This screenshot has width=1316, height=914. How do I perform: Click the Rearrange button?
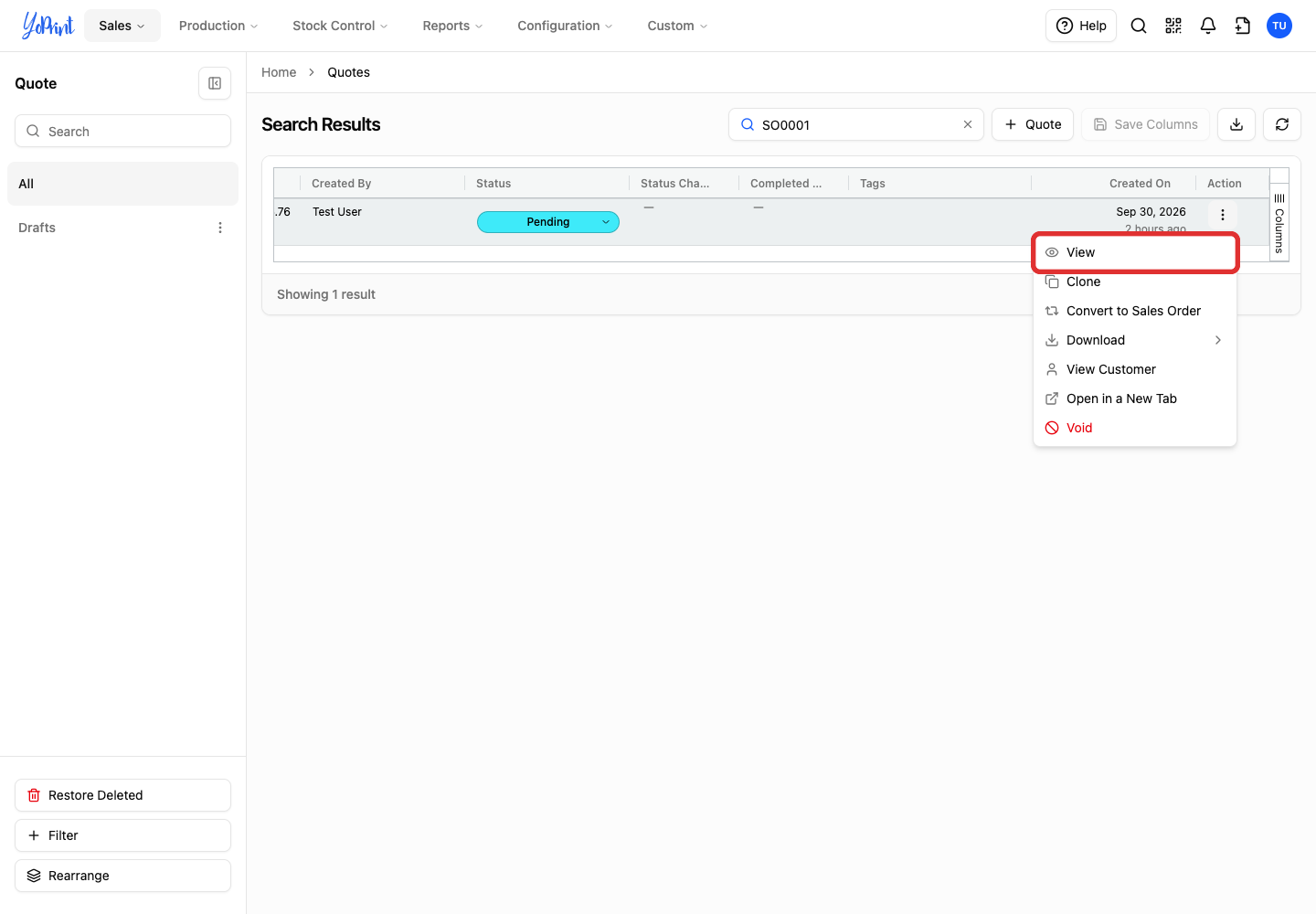pyautogui.click(x=122, y=876)
